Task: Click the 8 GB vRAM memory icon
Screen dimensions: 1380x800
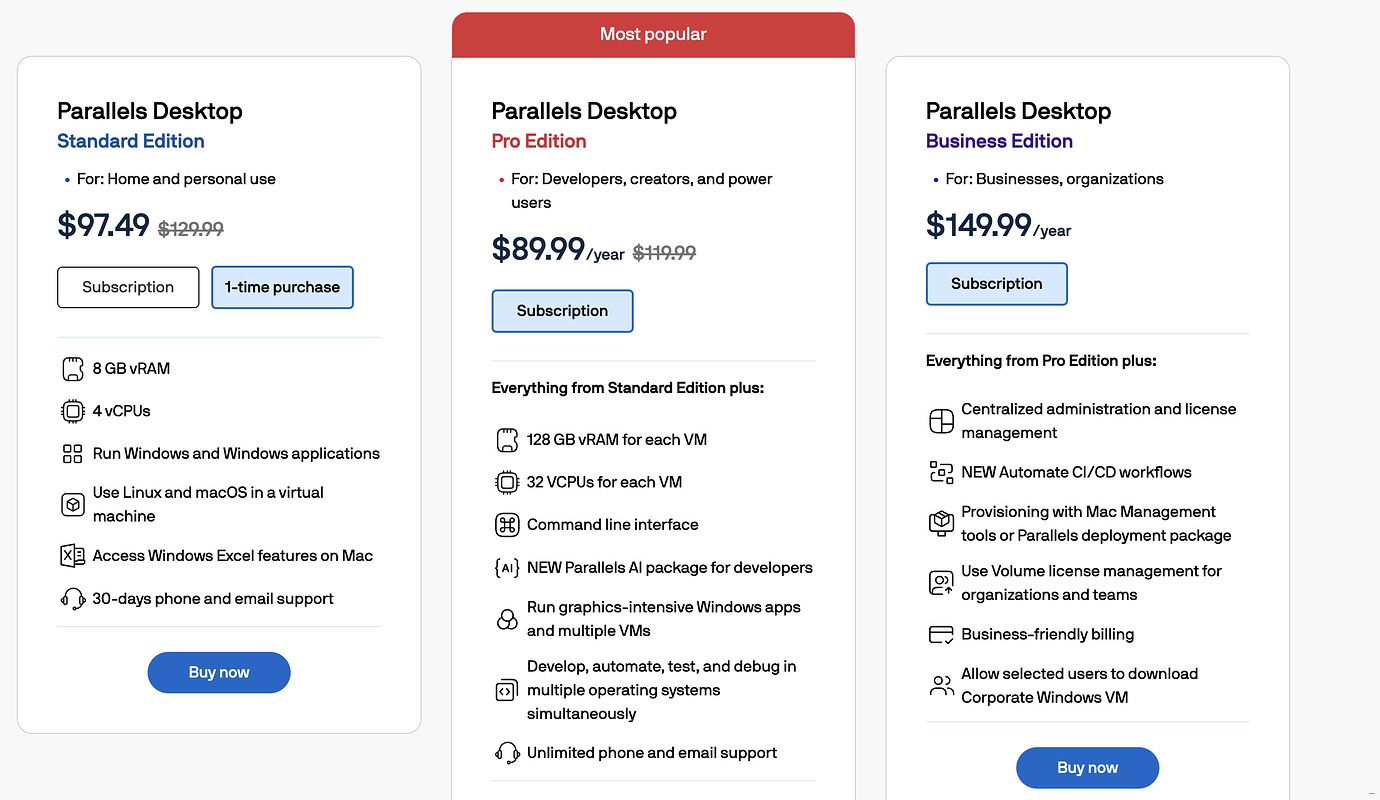Action: 73,369
